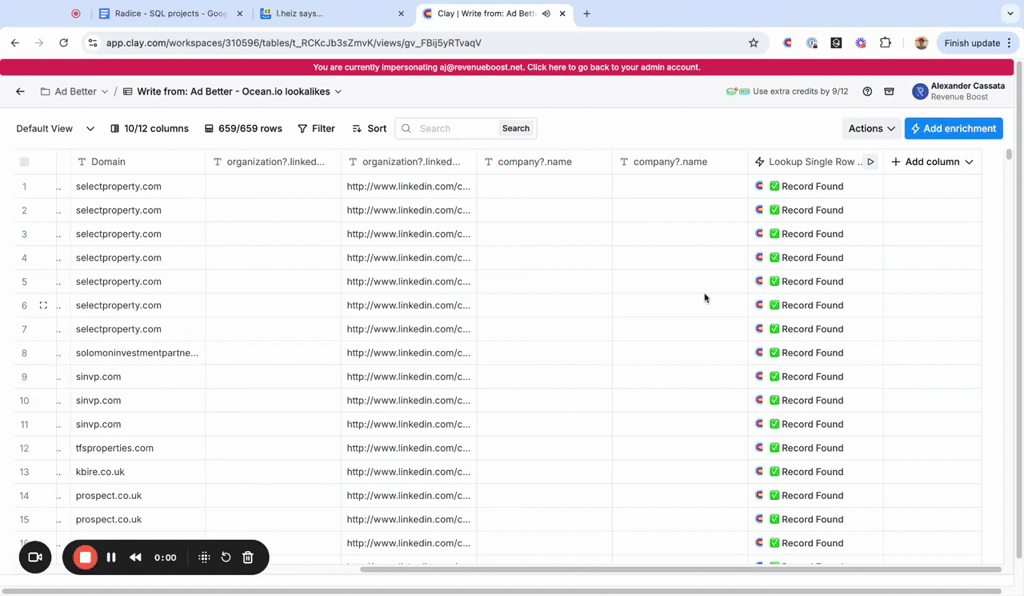Viewport: 1024px width, 596px height.
Task: Expand the Actions dropdown menu
Action: click(871, 128)
